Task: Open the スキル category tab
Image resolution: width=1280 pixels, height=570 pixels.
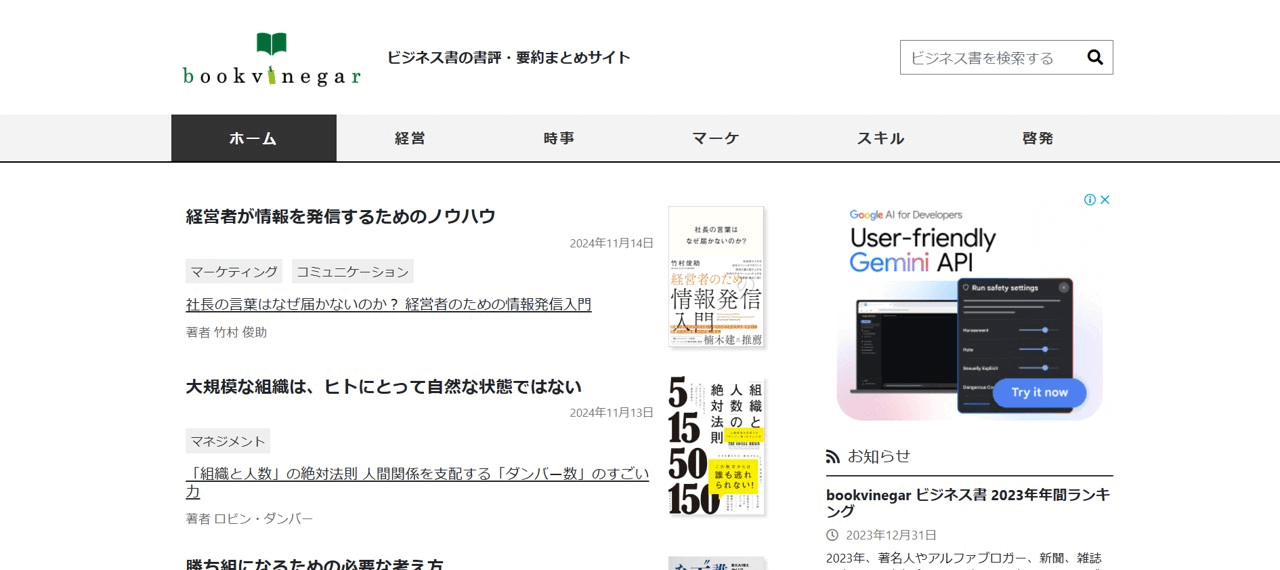Action: [x=880, y=138]
